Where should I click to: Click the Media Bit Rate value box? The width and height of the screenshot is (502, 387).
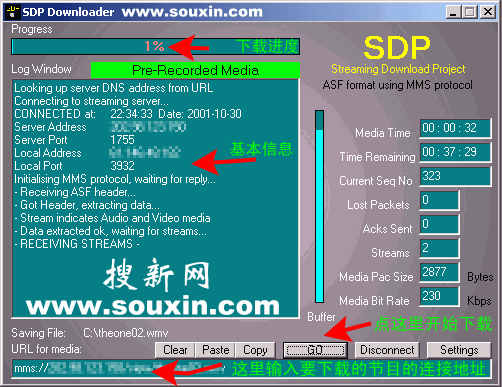tap(440, 296)
